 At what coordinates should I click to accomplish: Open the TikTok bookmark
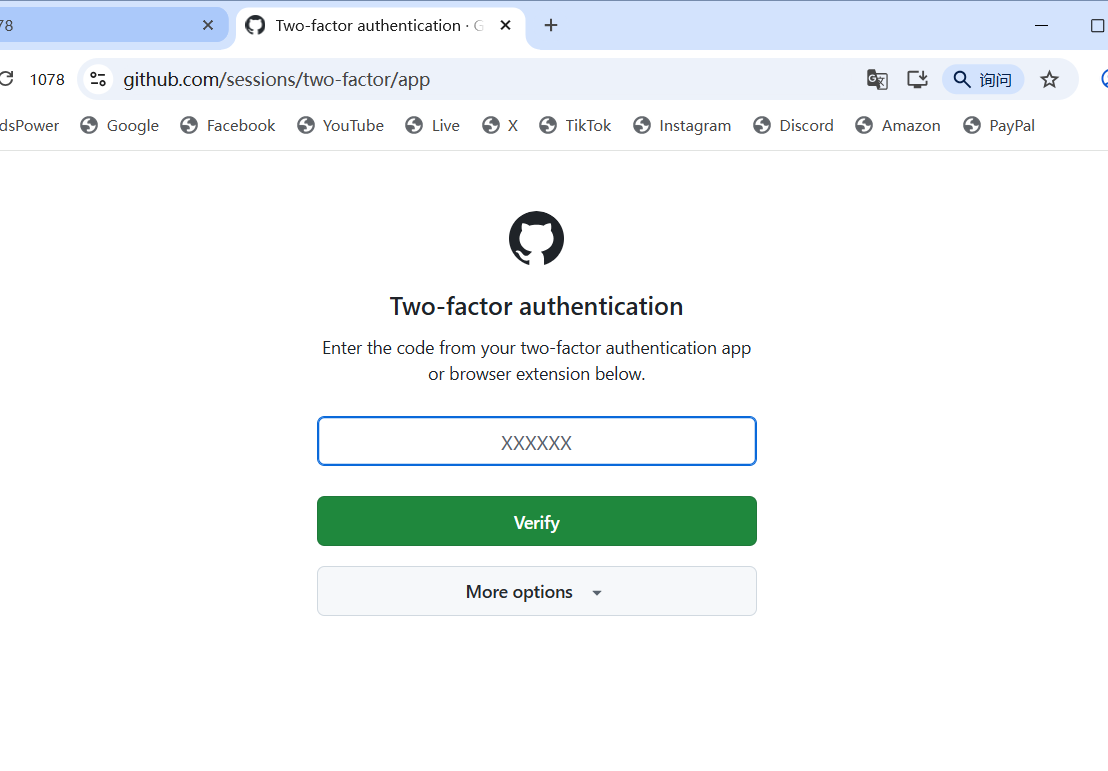tap(575, 125)
